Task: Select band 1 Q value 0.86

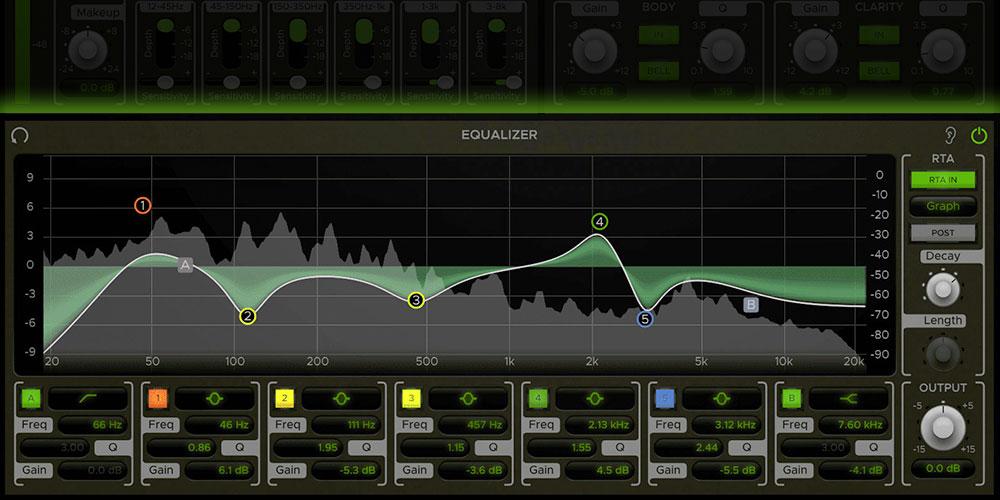Action: (x=182, y=448)
